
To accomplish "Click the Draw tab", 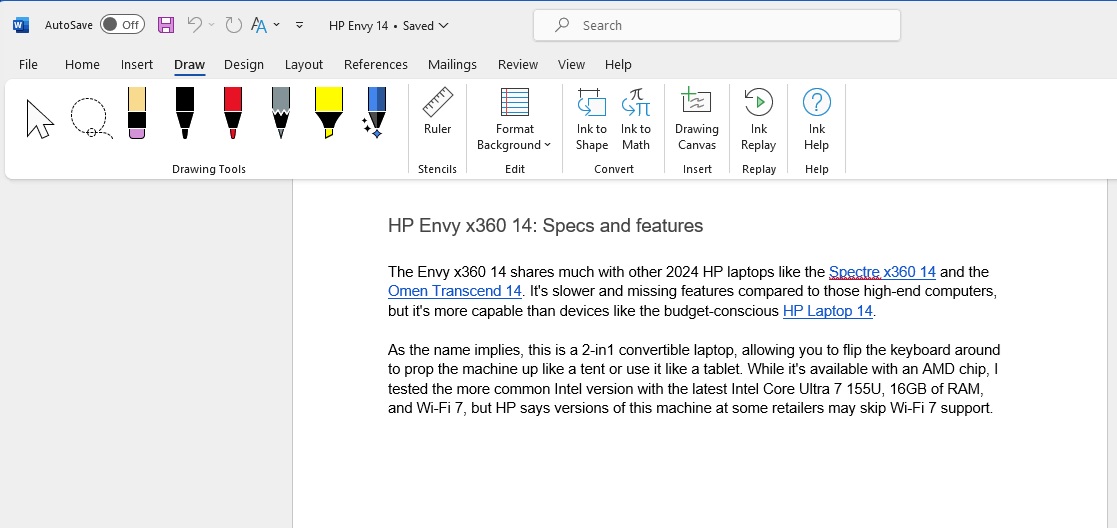I will point(189,64).
